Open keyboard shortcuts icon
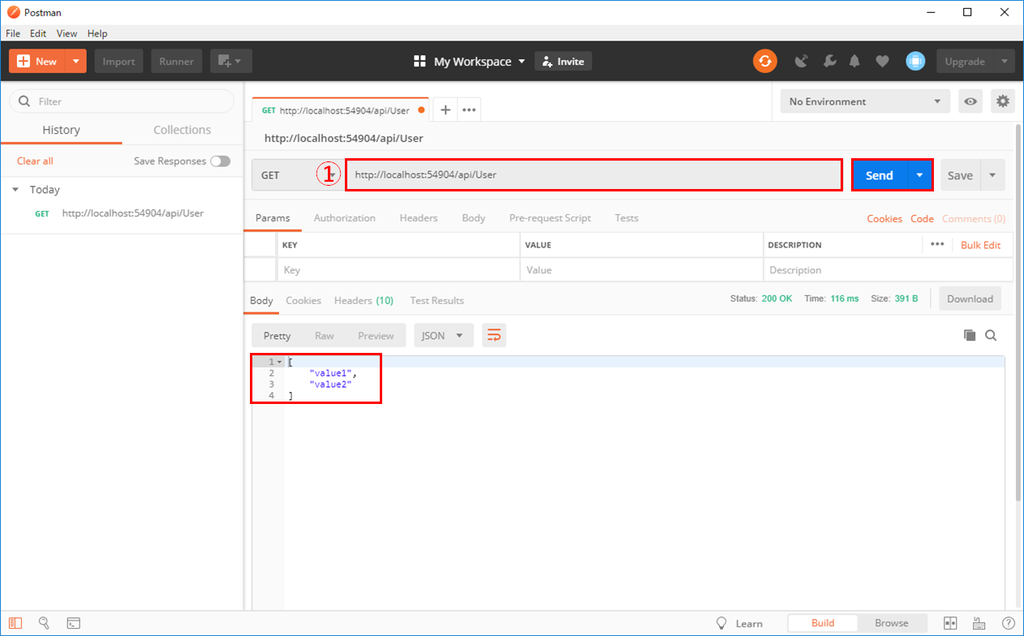The height and width of the screenshot is (636, 1024). (980, 623)
